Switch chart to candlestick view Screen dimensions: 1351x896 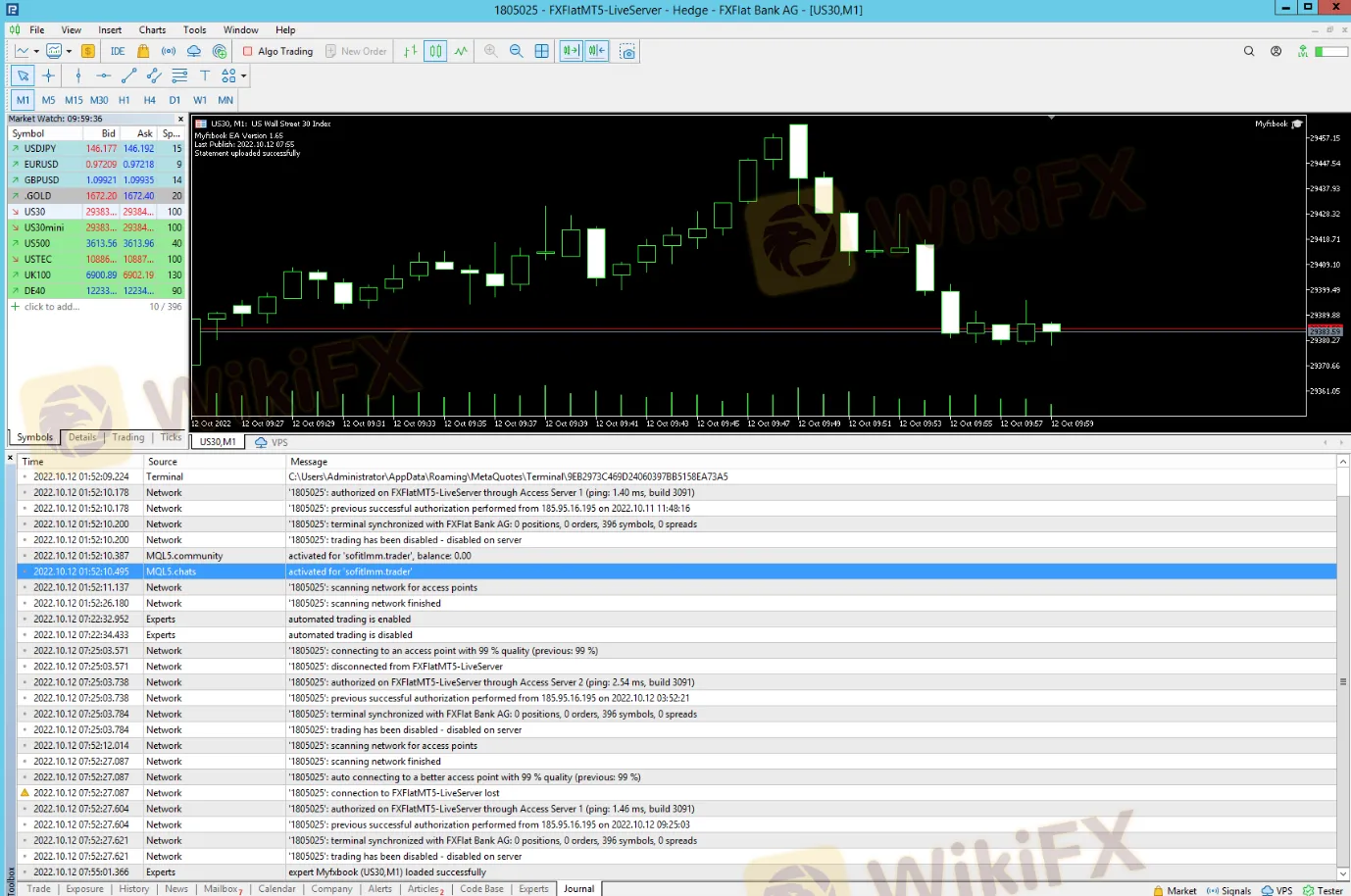pos(436,51)
